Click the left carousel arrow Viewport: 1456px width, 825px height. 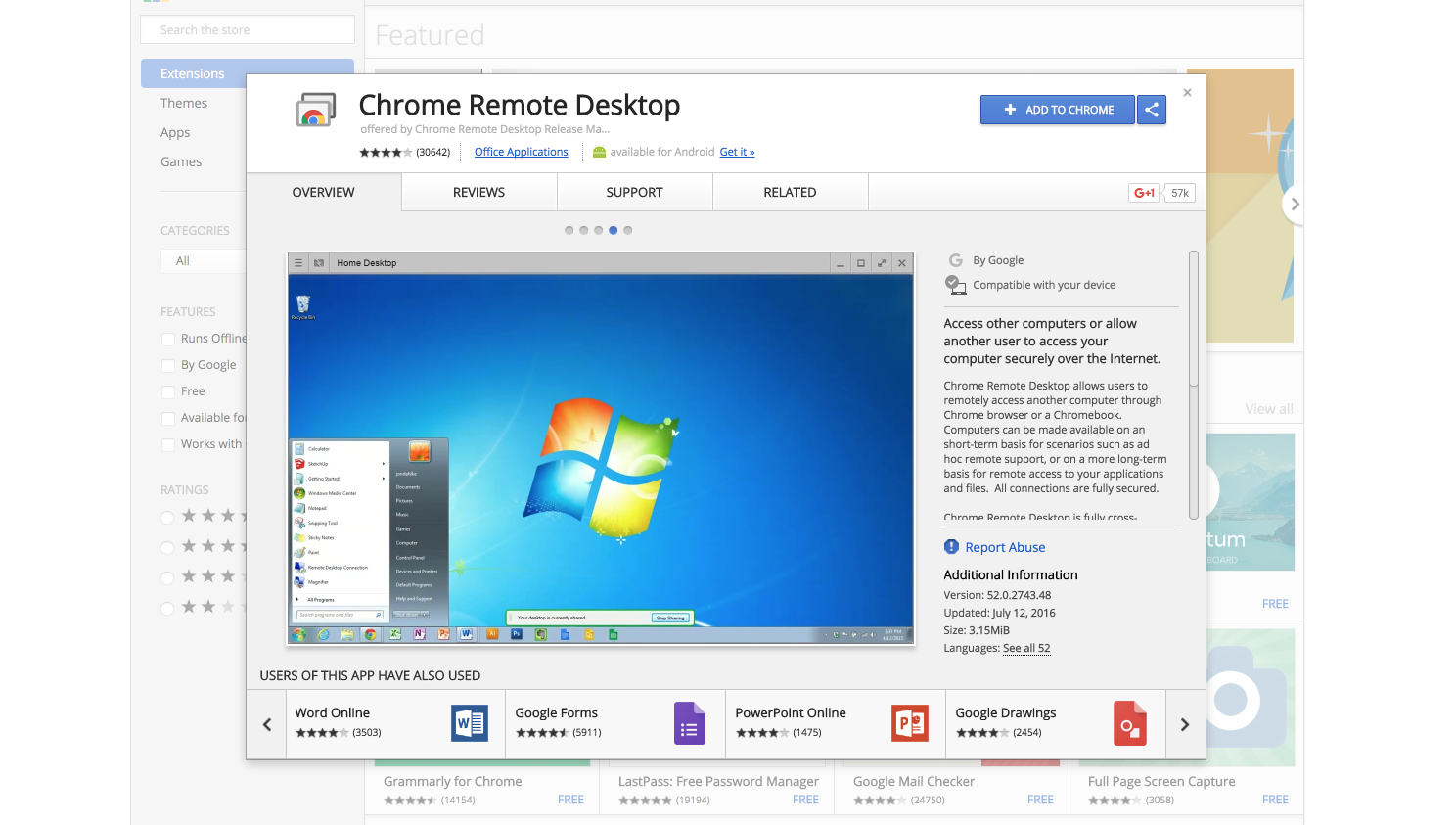pos(266,724)
